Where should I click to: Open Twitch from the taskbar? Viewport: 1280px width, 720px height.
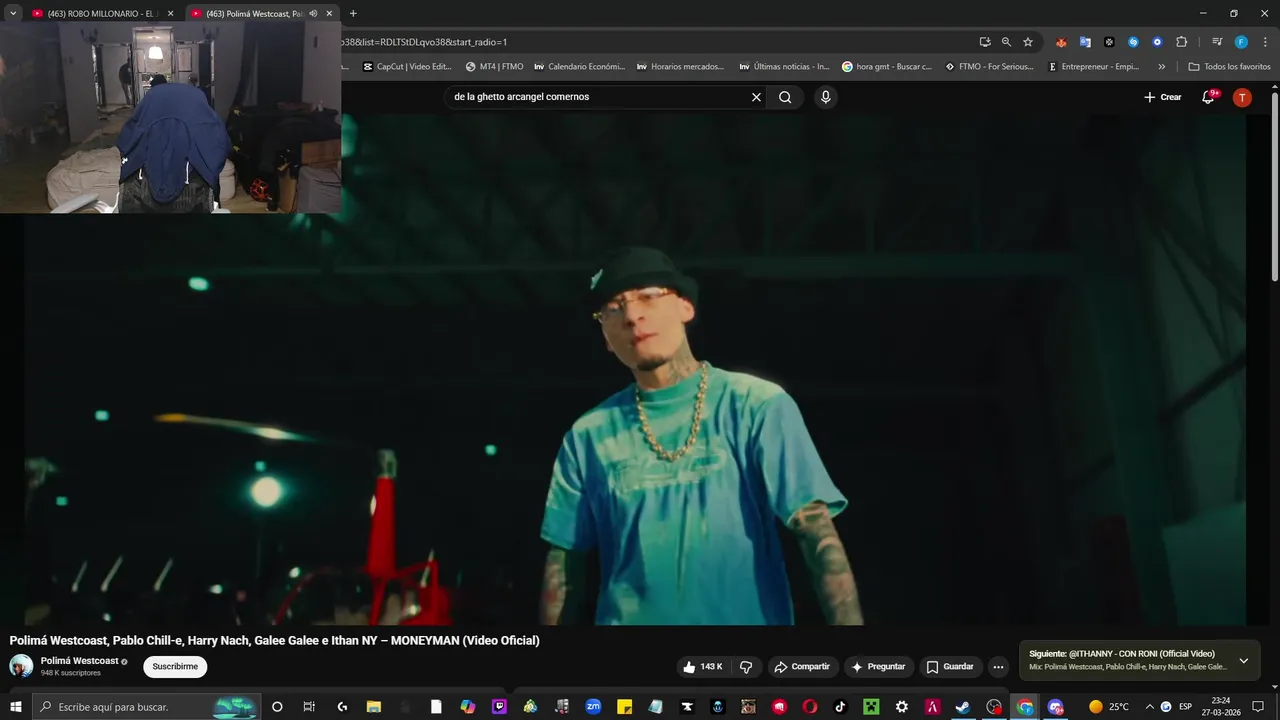[x=499, y=707]
